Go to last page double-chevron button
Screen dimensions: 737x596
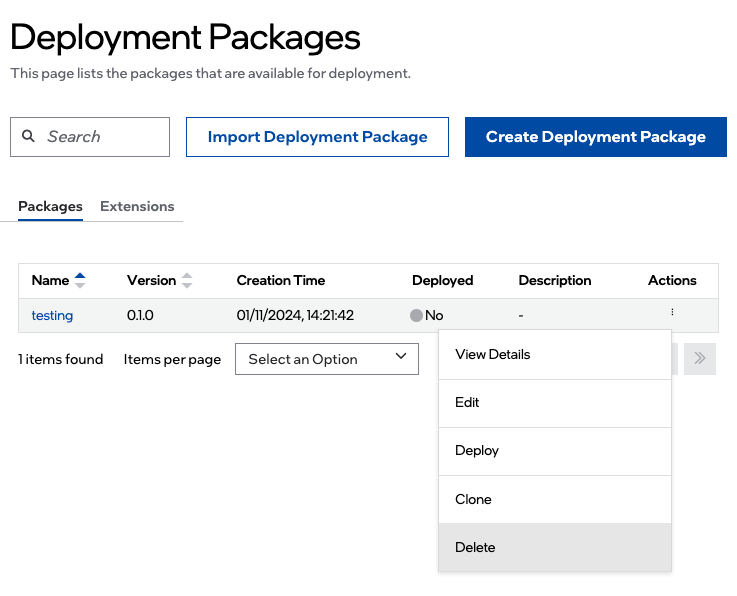[700, 359]
